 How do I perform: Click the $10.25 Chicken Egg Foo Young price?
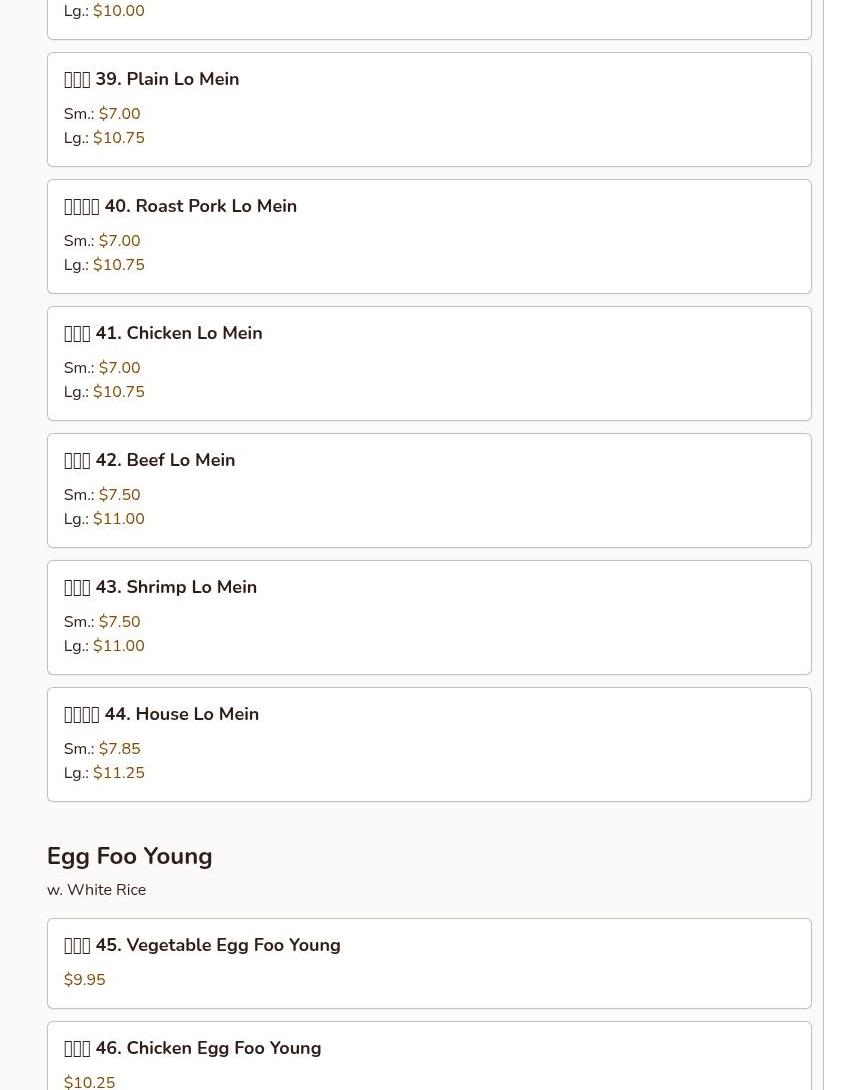89,1081
